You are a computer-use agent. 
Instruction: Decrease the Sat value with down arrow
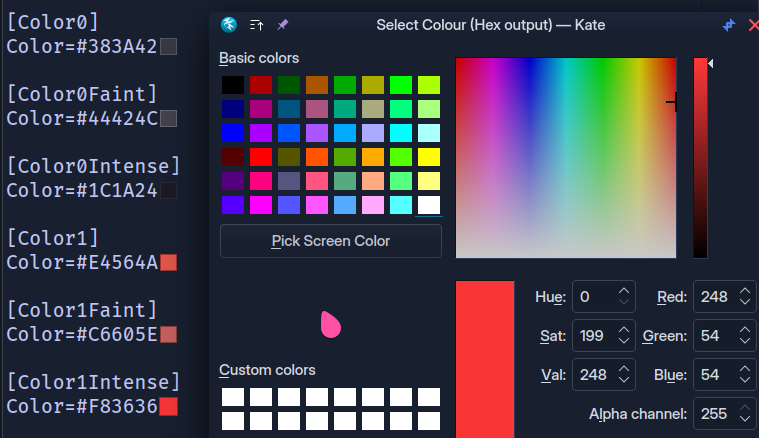624,342
